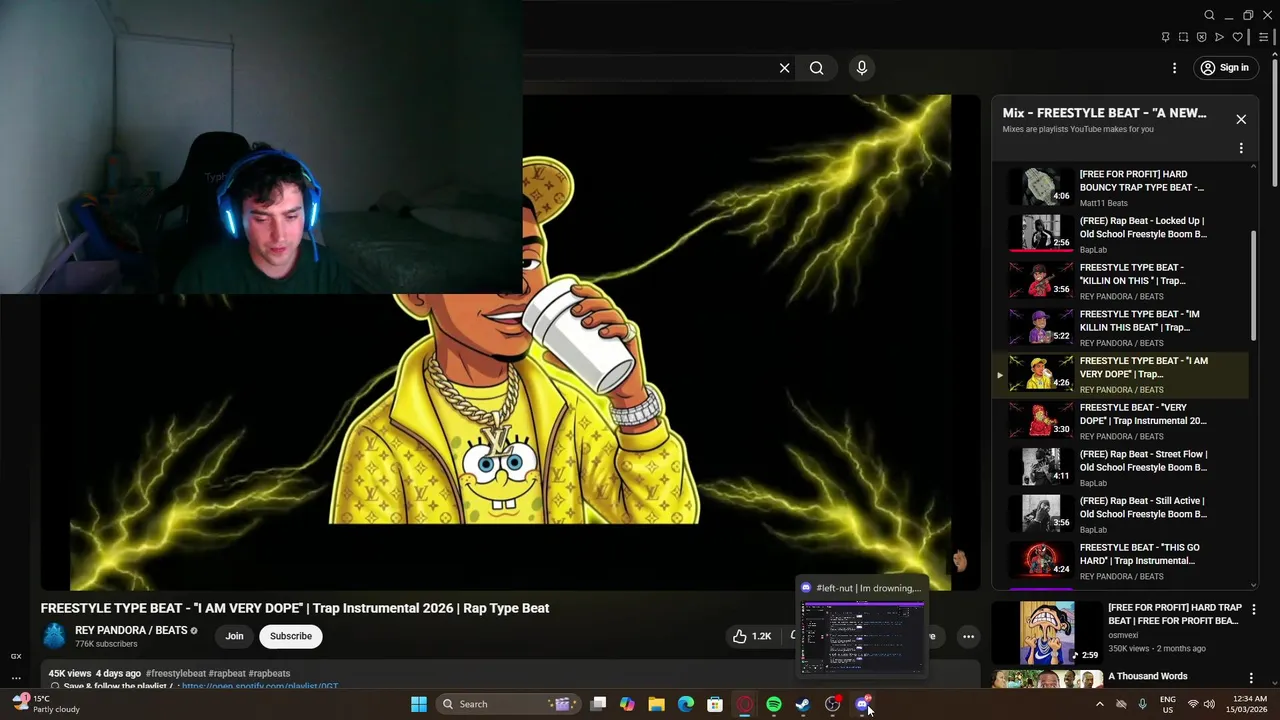Open YouTube settings three-dot menu beside Sign in

[x=1174, y=68]
